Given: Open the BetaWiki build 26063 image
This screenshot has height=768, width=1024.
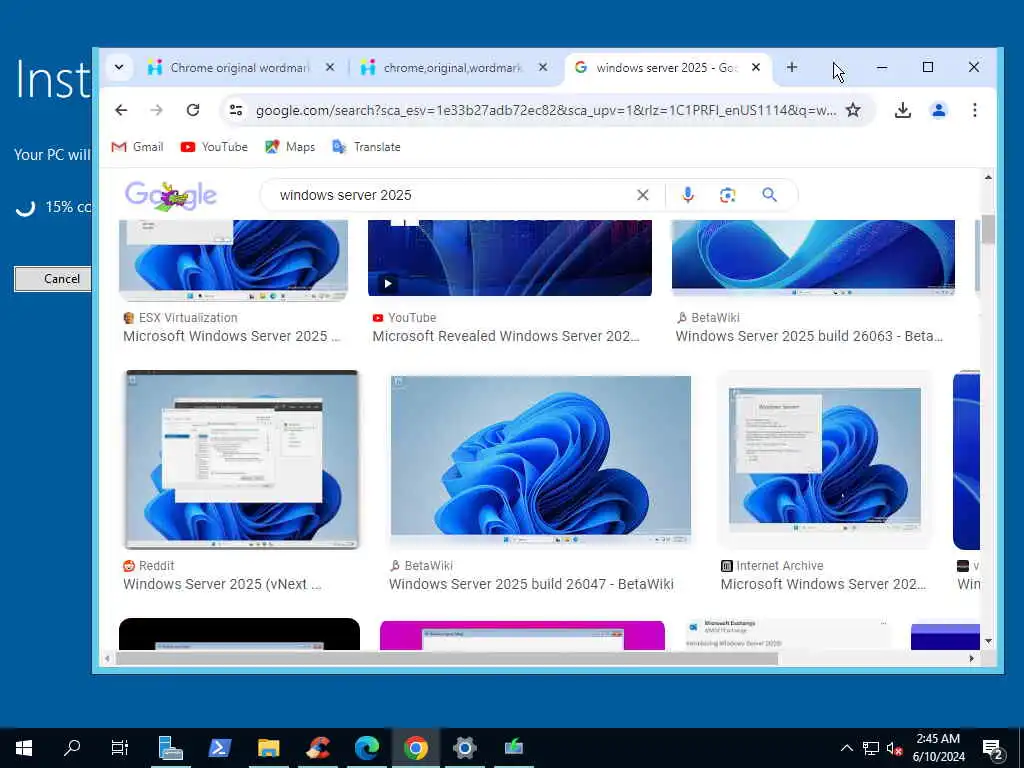Looking at the screenshot, I should tap(813, 257).
